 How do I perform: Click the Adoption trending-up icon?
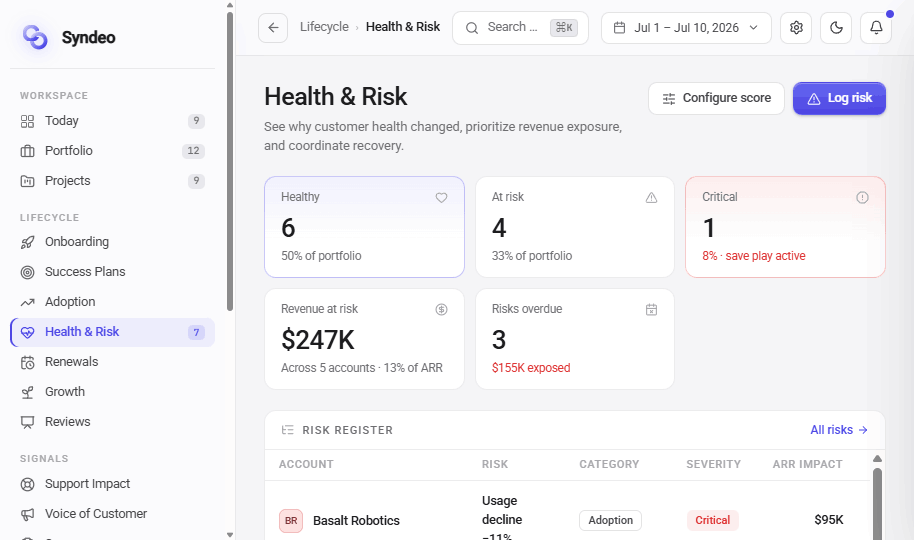pos(27,302)
